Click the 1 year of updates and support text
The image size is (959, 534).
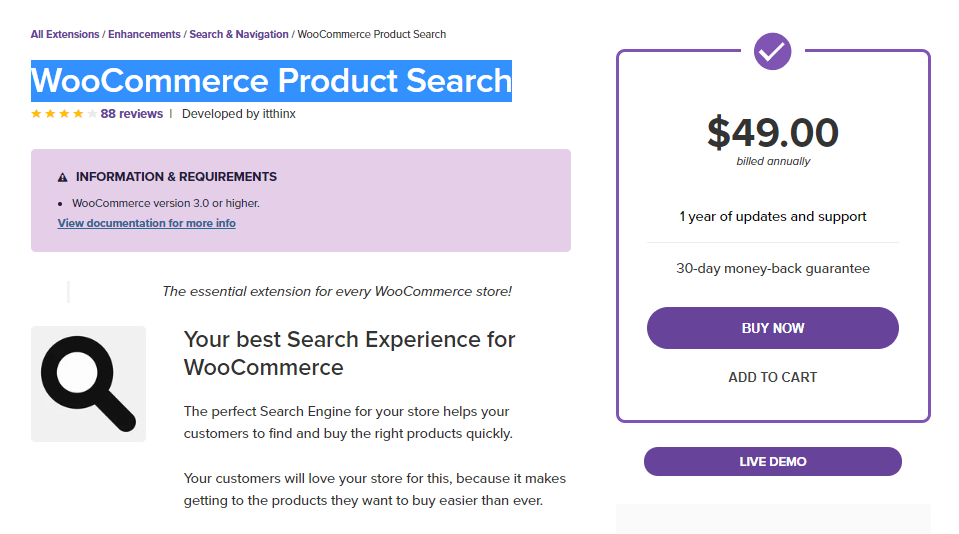(772, 217)
